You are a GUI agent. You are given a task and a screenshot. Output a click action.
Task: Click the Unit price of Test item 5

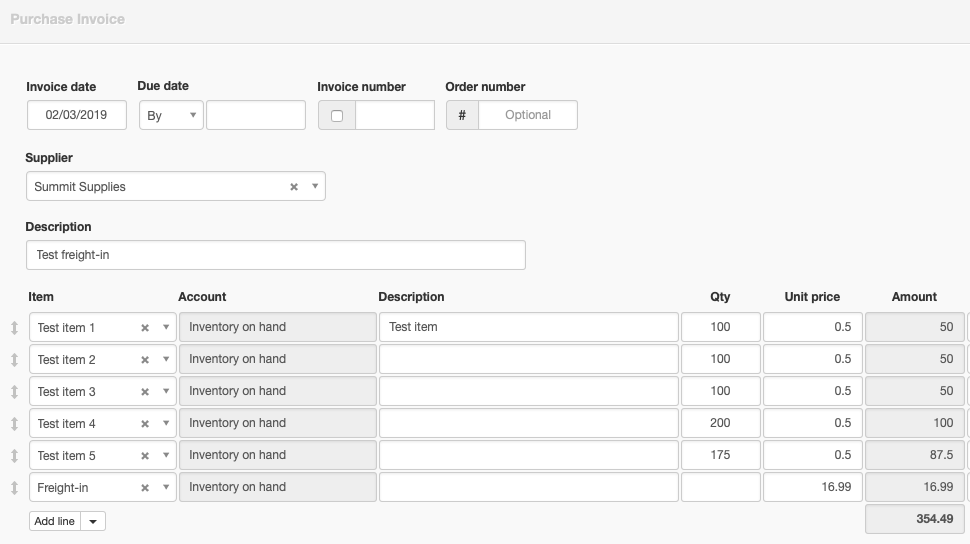pos(813,455)
